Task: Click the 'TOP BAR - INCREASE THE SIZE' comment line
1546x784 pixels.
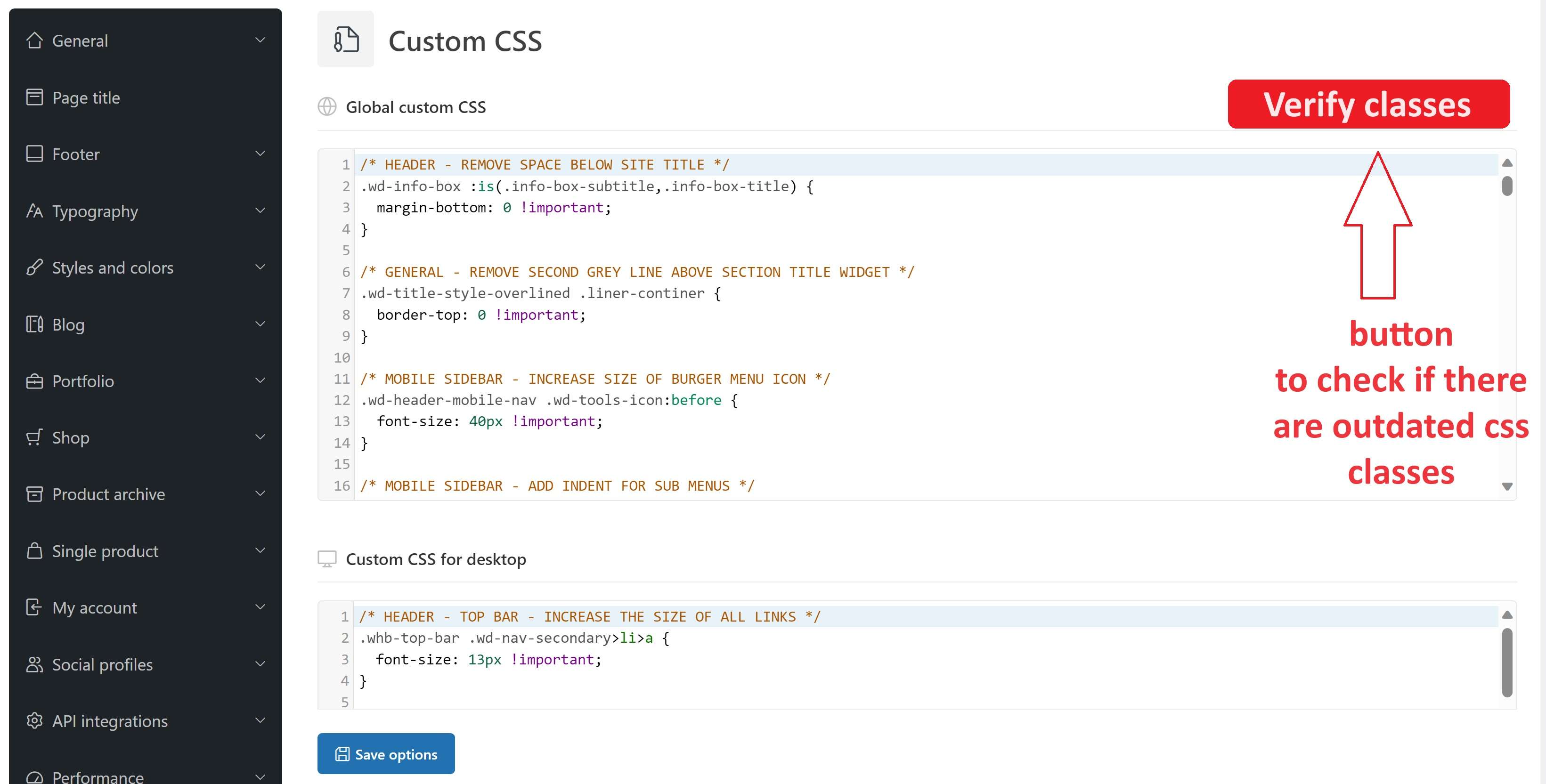Action: point(589,617)
